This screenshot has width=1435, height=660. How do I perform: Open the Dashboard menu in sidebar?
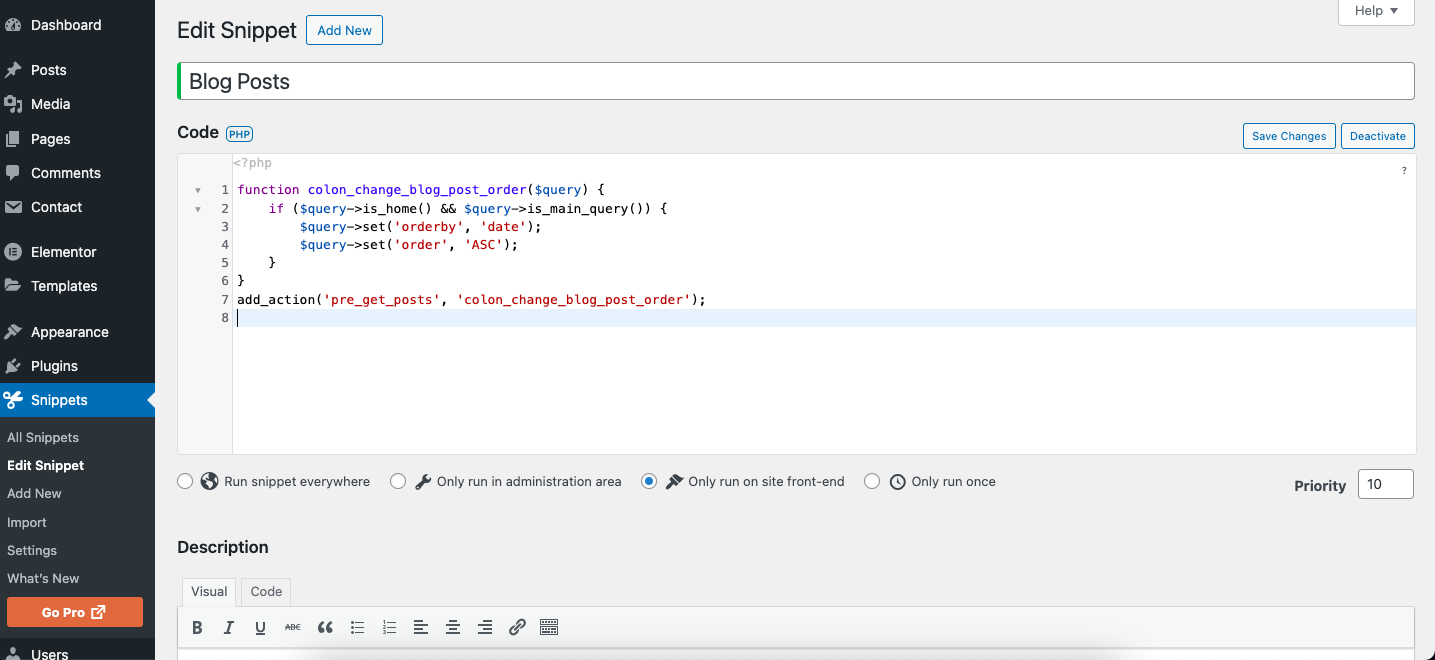point(66,25)
